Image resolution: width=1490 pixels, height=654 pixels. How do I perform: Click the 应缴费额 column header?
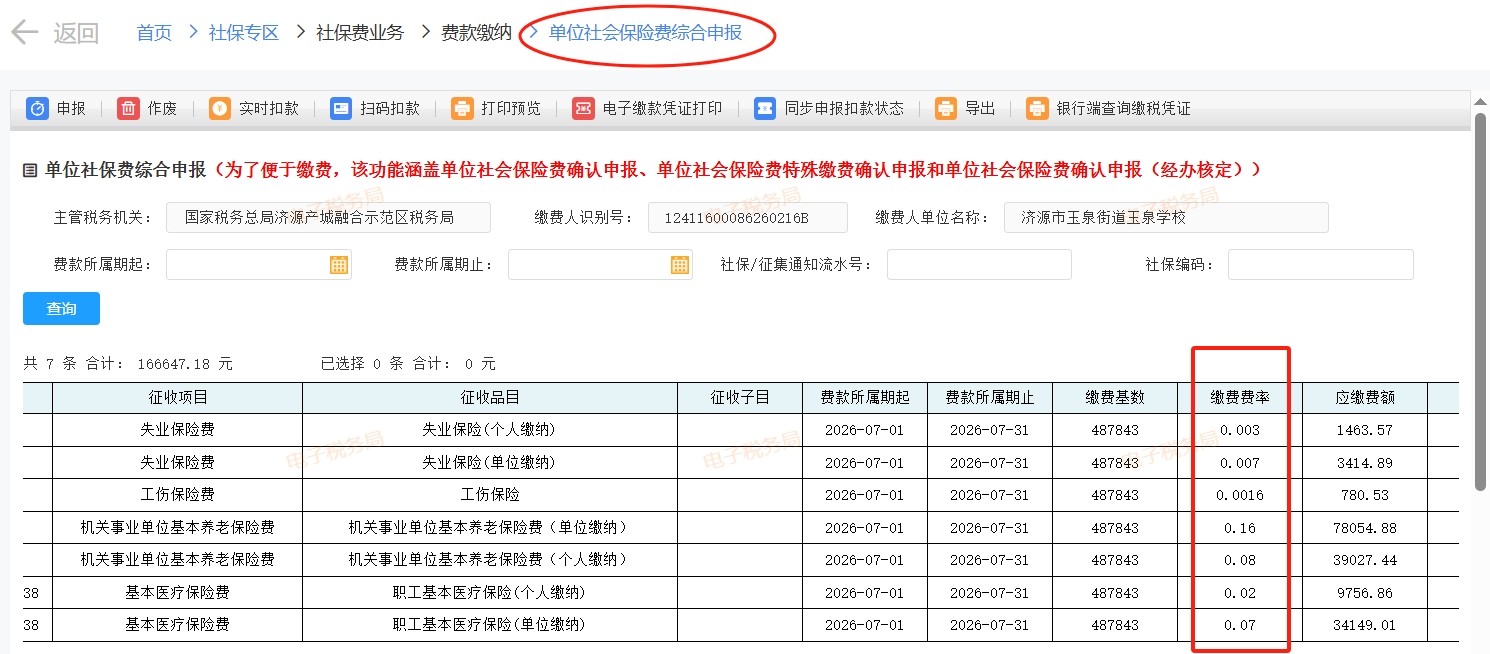(1365, 398)
